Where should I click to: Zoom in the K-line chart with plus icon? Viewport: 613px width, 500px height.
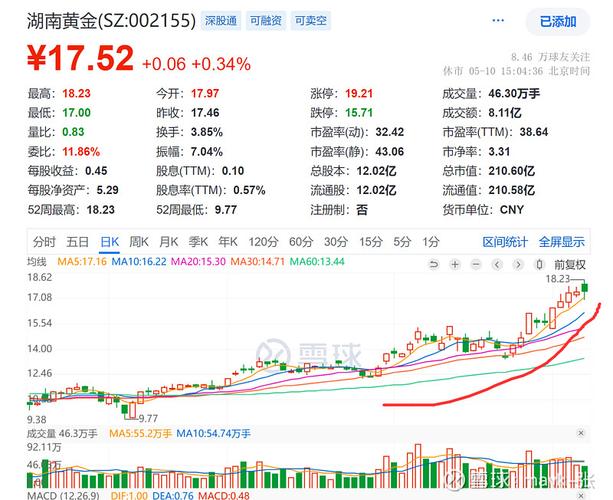coord(455,265)
